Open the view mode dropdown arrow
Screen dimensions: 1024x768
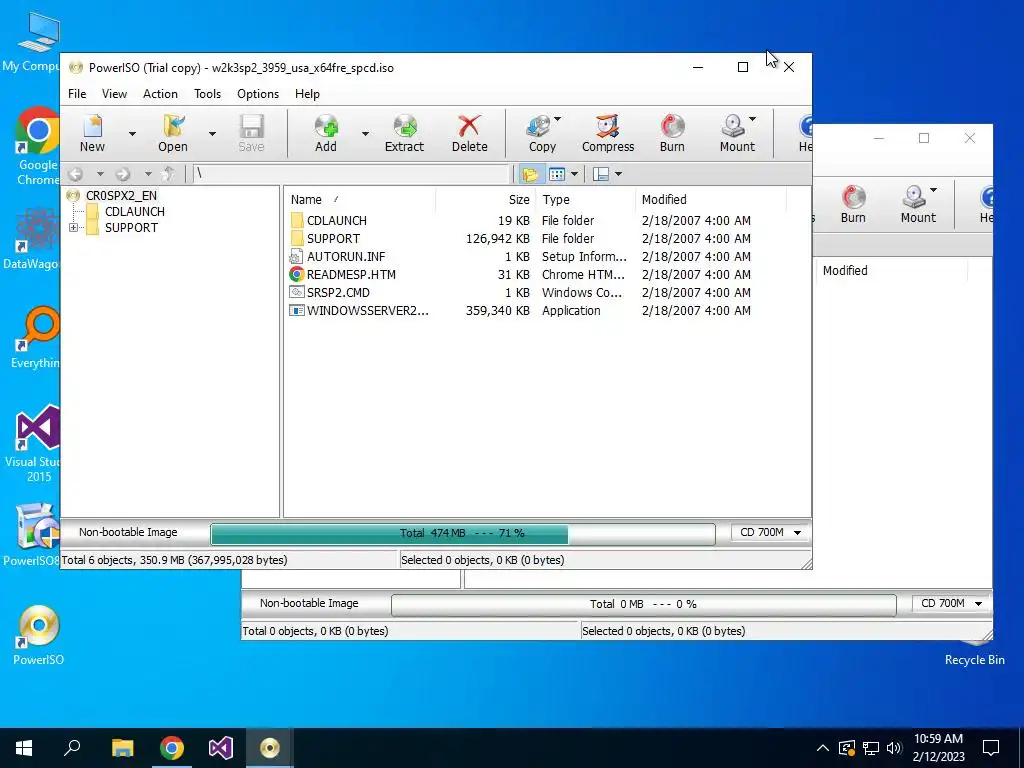point(574,174)
